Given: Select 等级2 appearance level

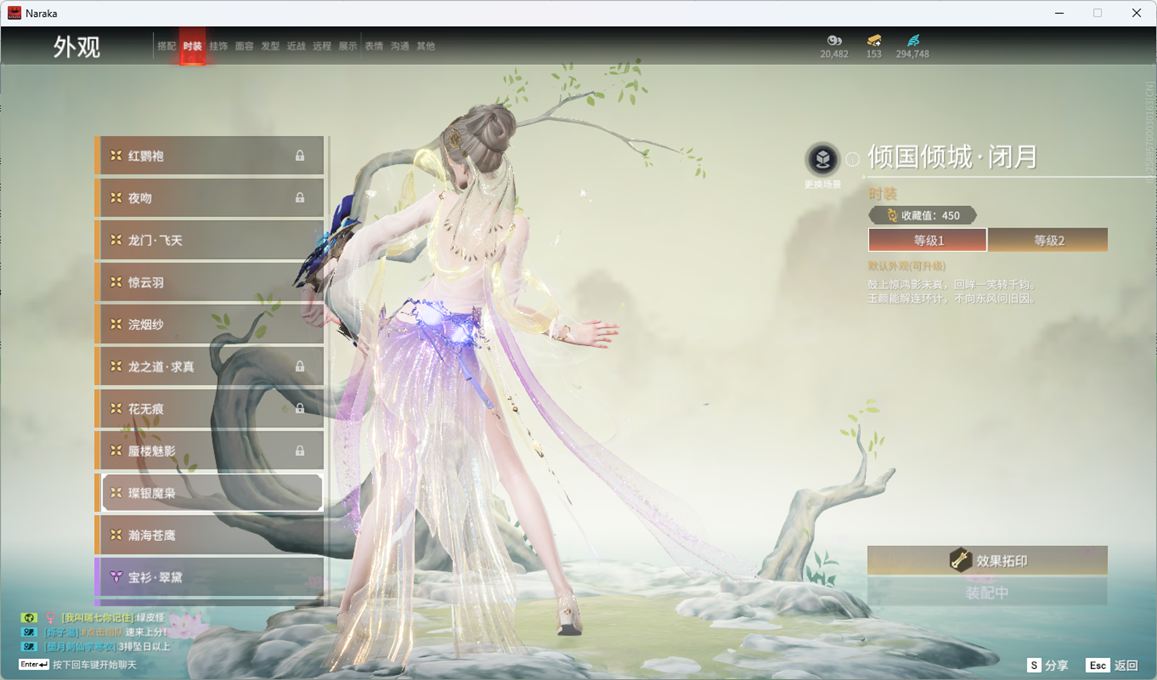Looking at the screenshot, I should coord(1048,240).
